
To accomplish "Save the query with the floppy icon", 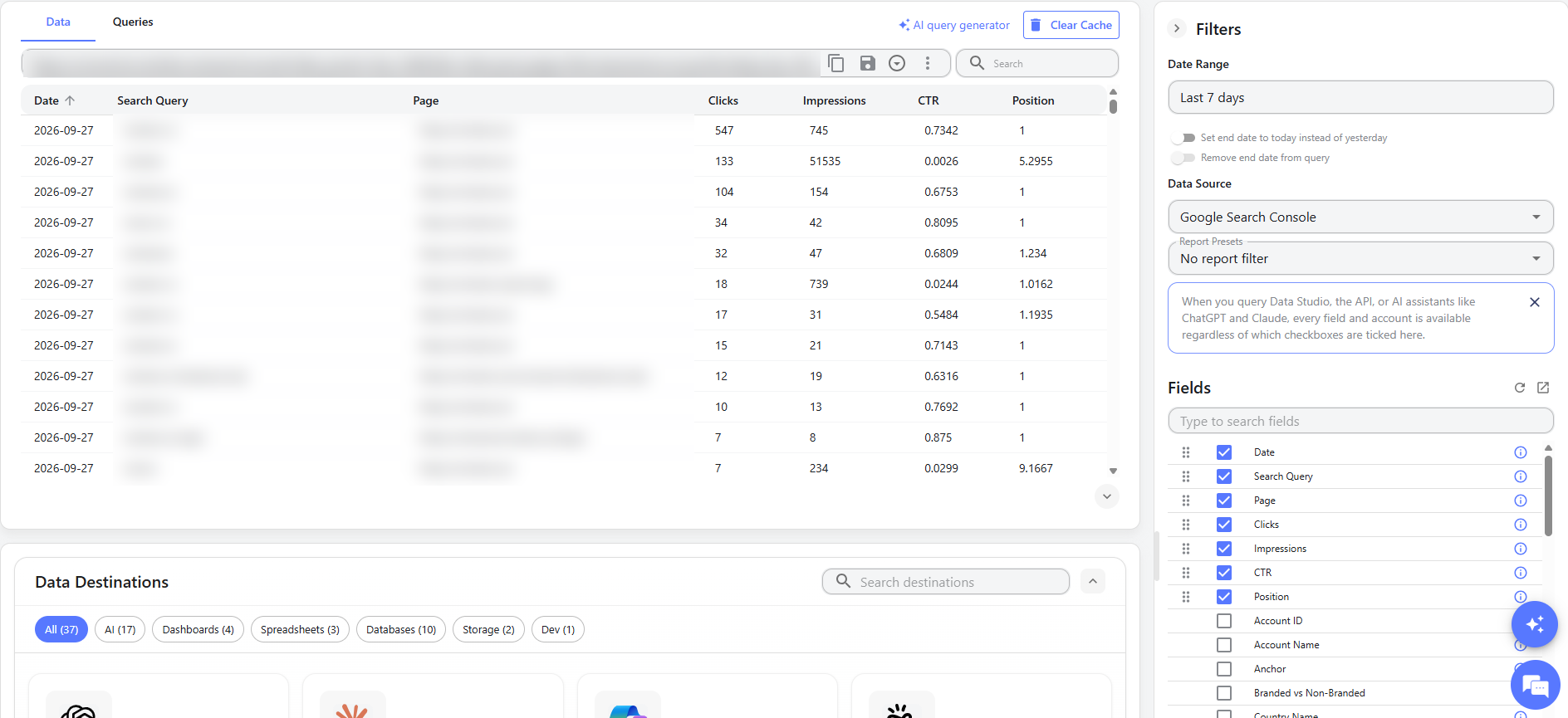I will pyautogui.click(x=867, y=63).
